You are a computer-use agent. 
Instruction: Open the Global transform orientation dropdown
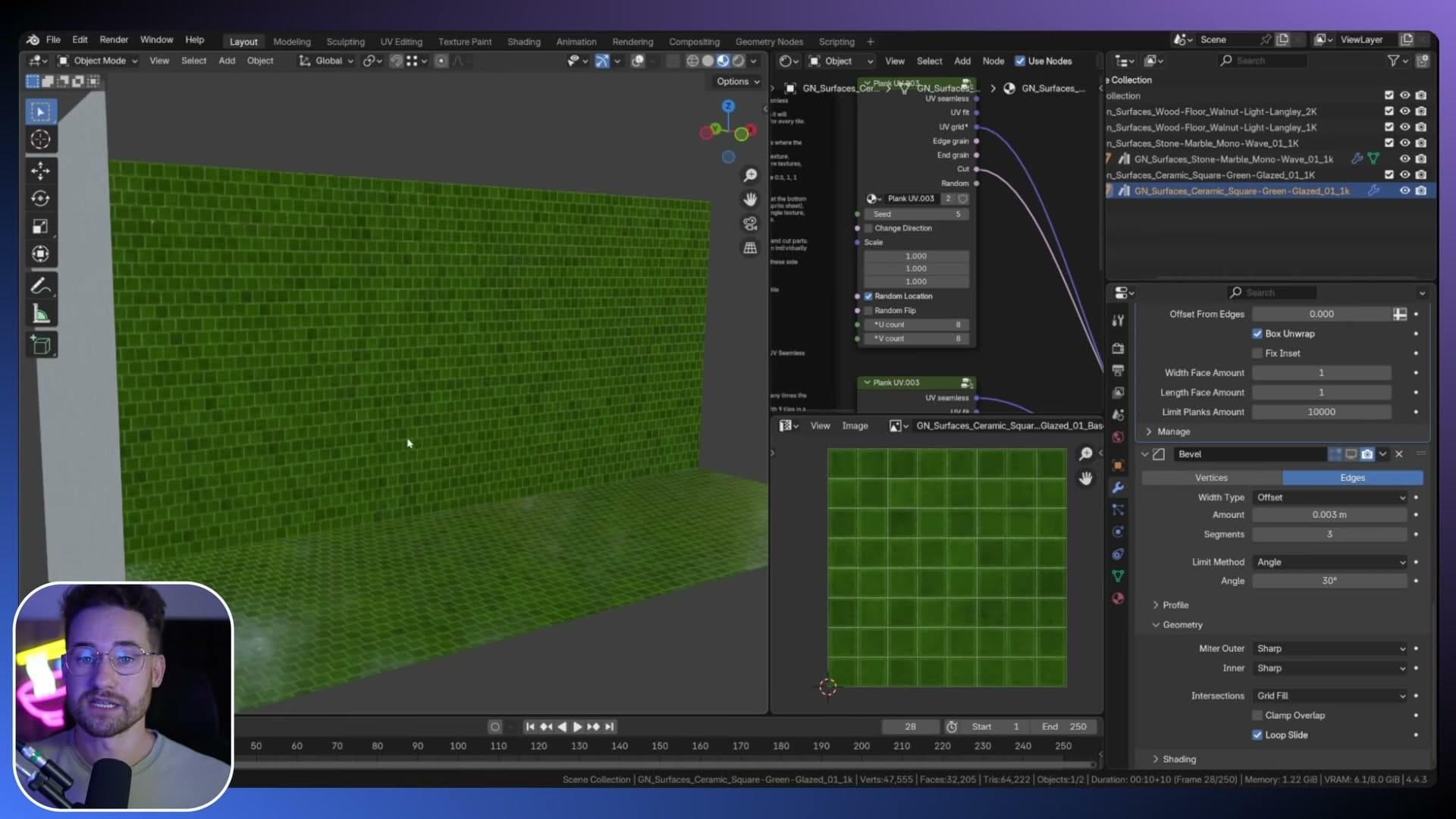[x=326, y=61]
